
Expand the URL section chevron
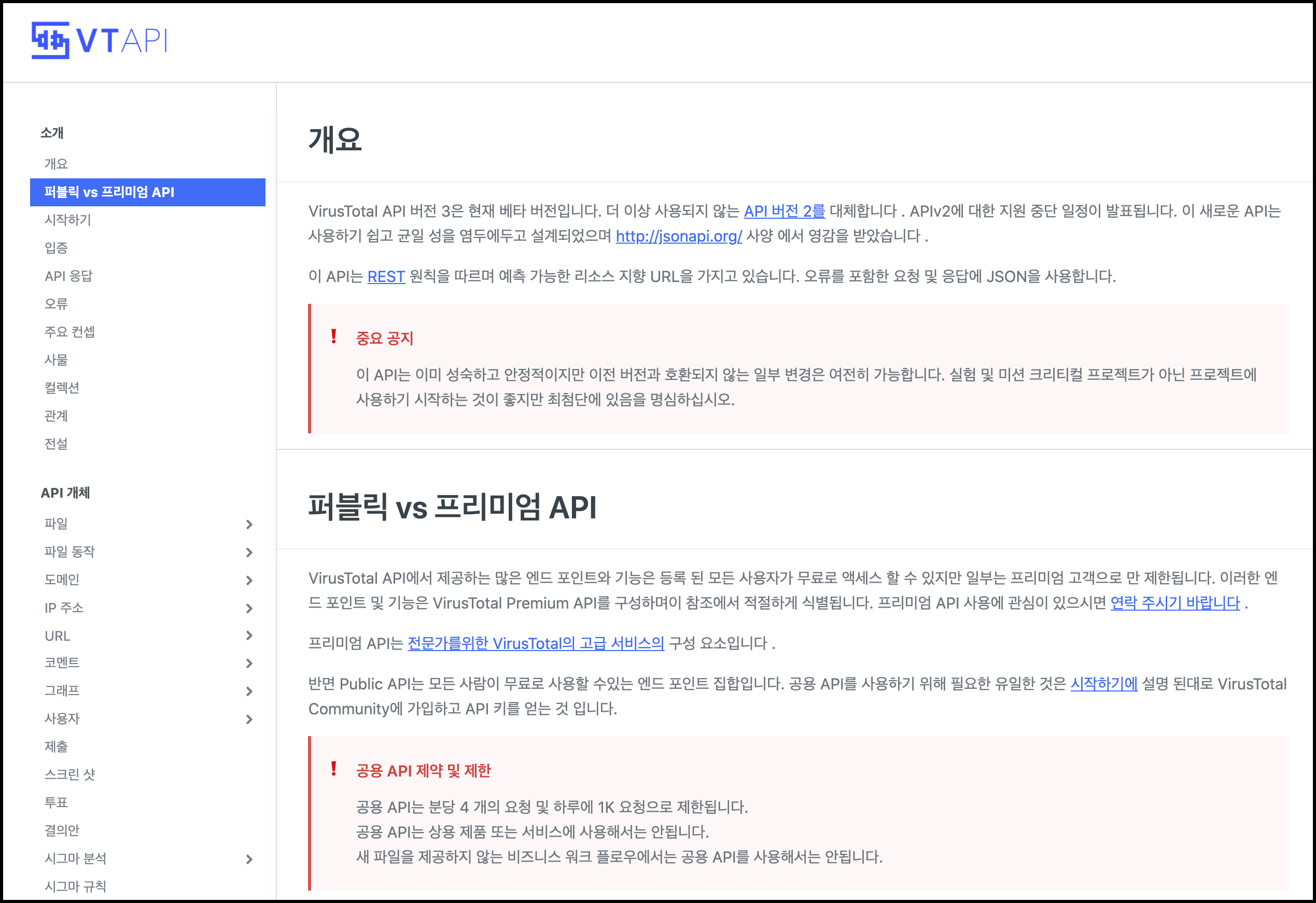pyautogui.click(x=249, y=635)
